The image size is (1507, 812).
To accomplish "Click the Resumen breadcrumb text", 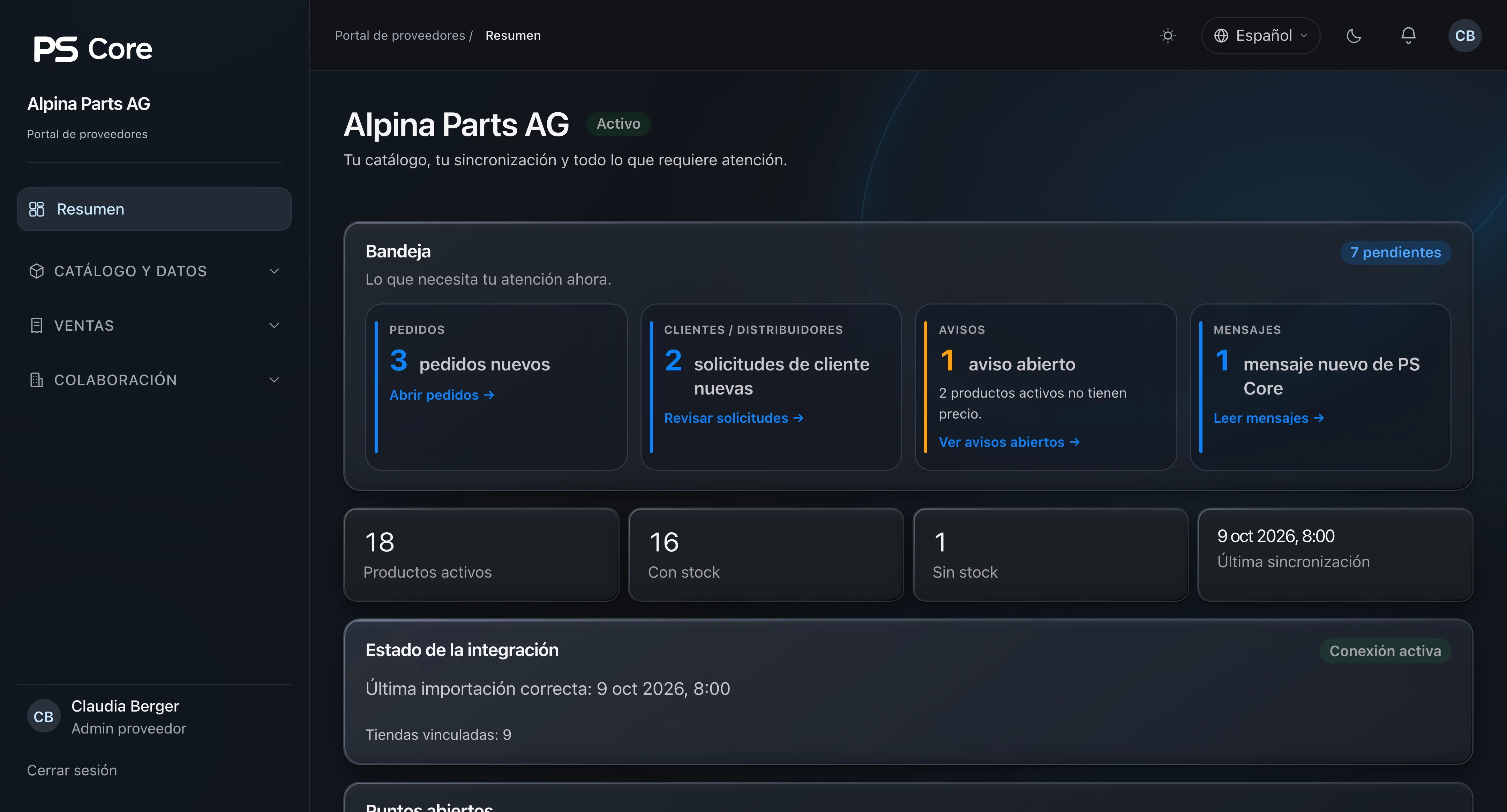I will [x=513, y=36].
